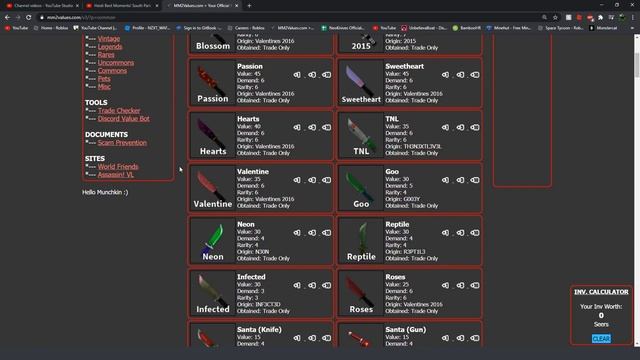Open the Uncommons category link
Viewport: 640px width, 360px height.
(x=116, y=63)
